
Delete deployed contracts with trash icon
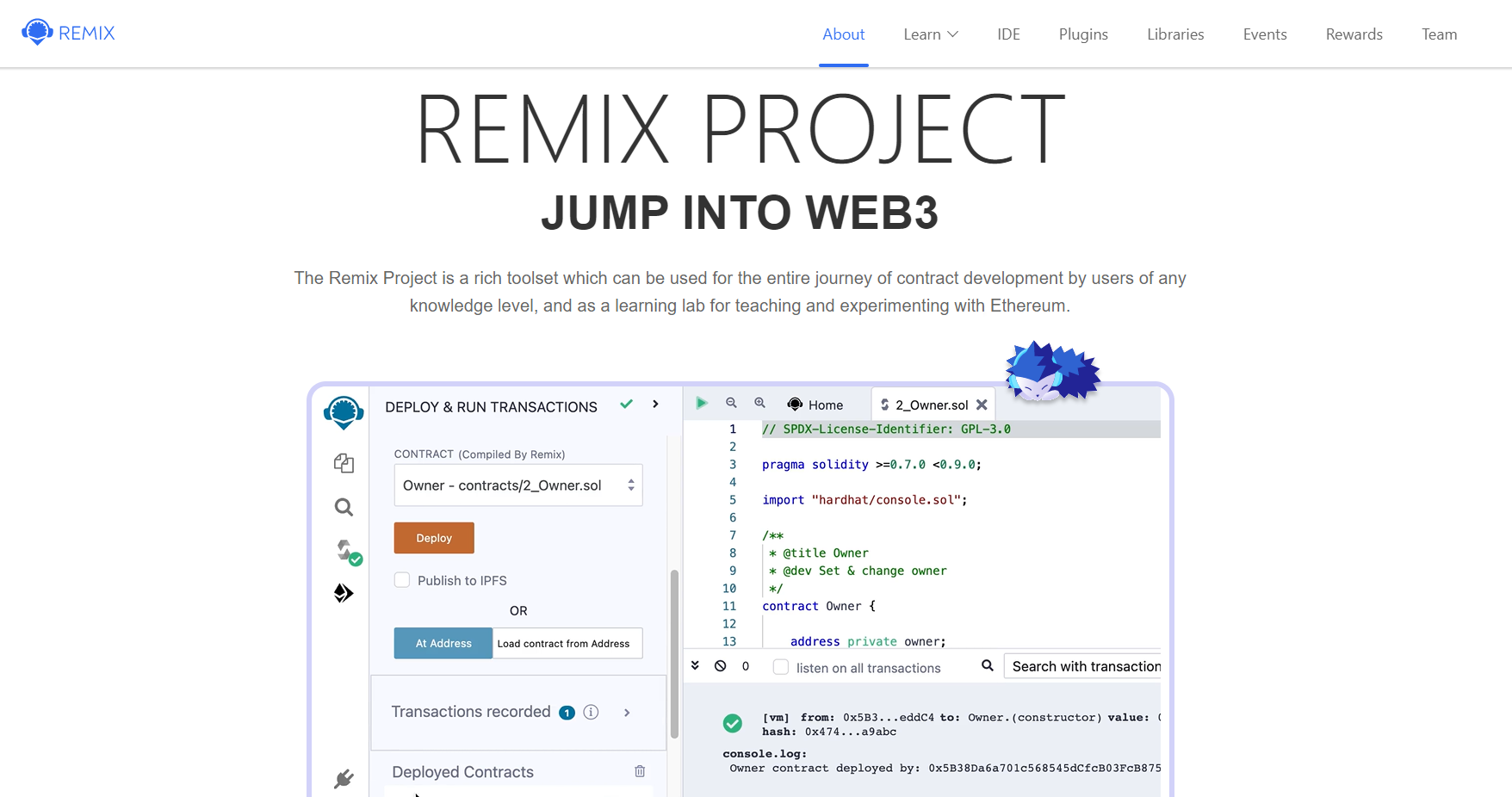(x=640, y=771)
